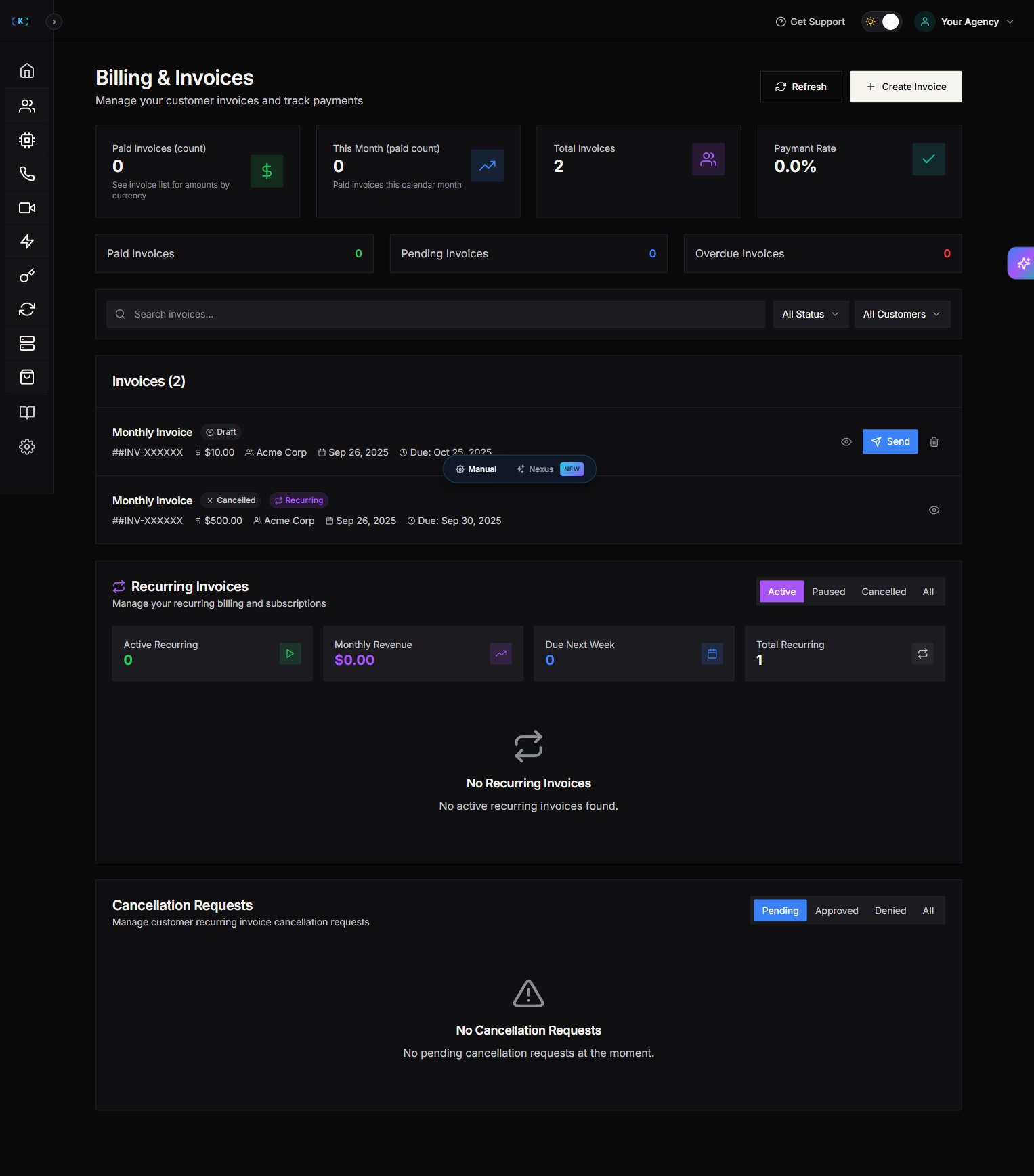Click the people icon on Total Invoices card
Image resolution: width=1034 pixels, height=1176 pixels.
pyautogui.click(x=708, y=159)
